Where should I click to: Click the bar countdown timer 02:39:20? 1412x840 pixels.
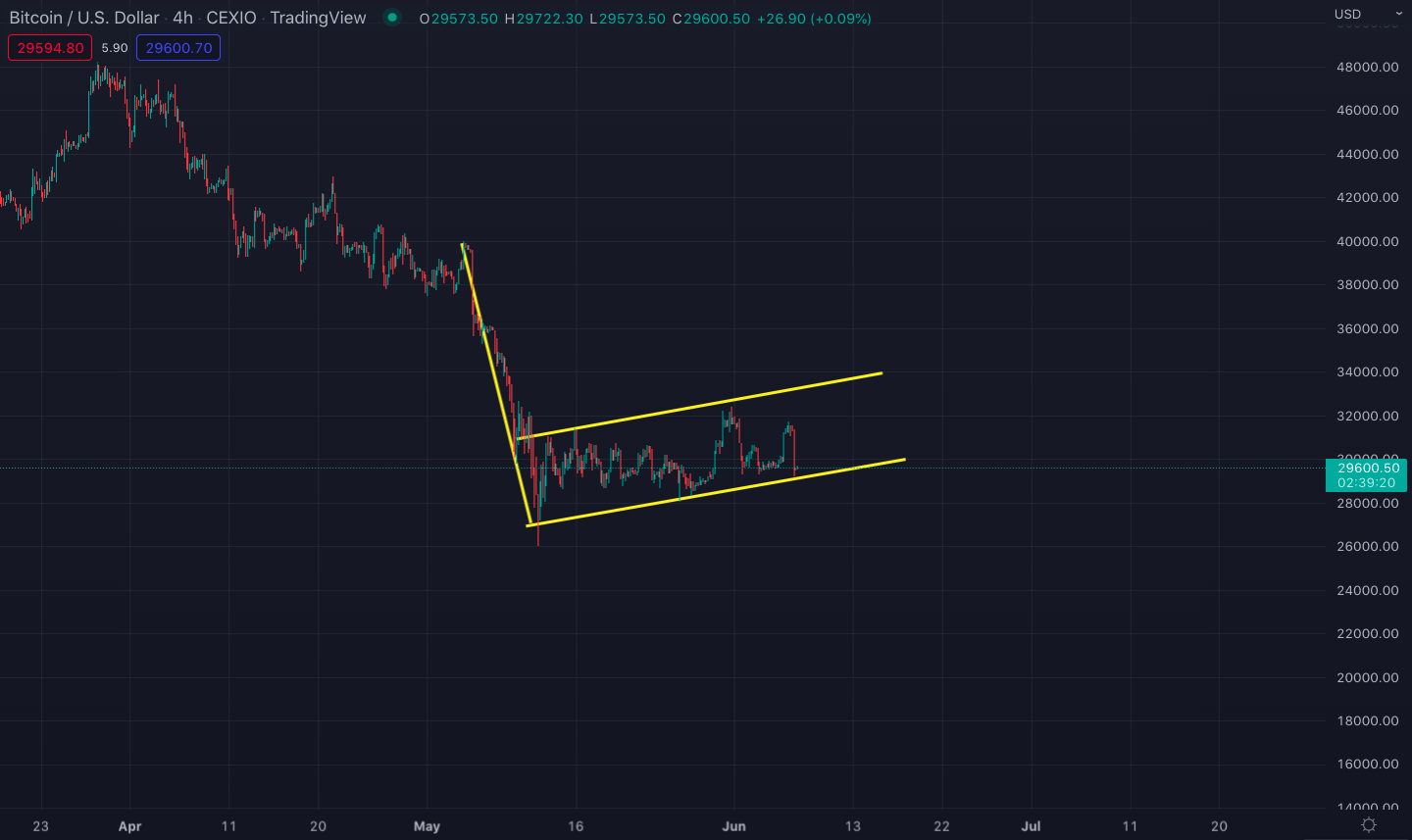1367,483
